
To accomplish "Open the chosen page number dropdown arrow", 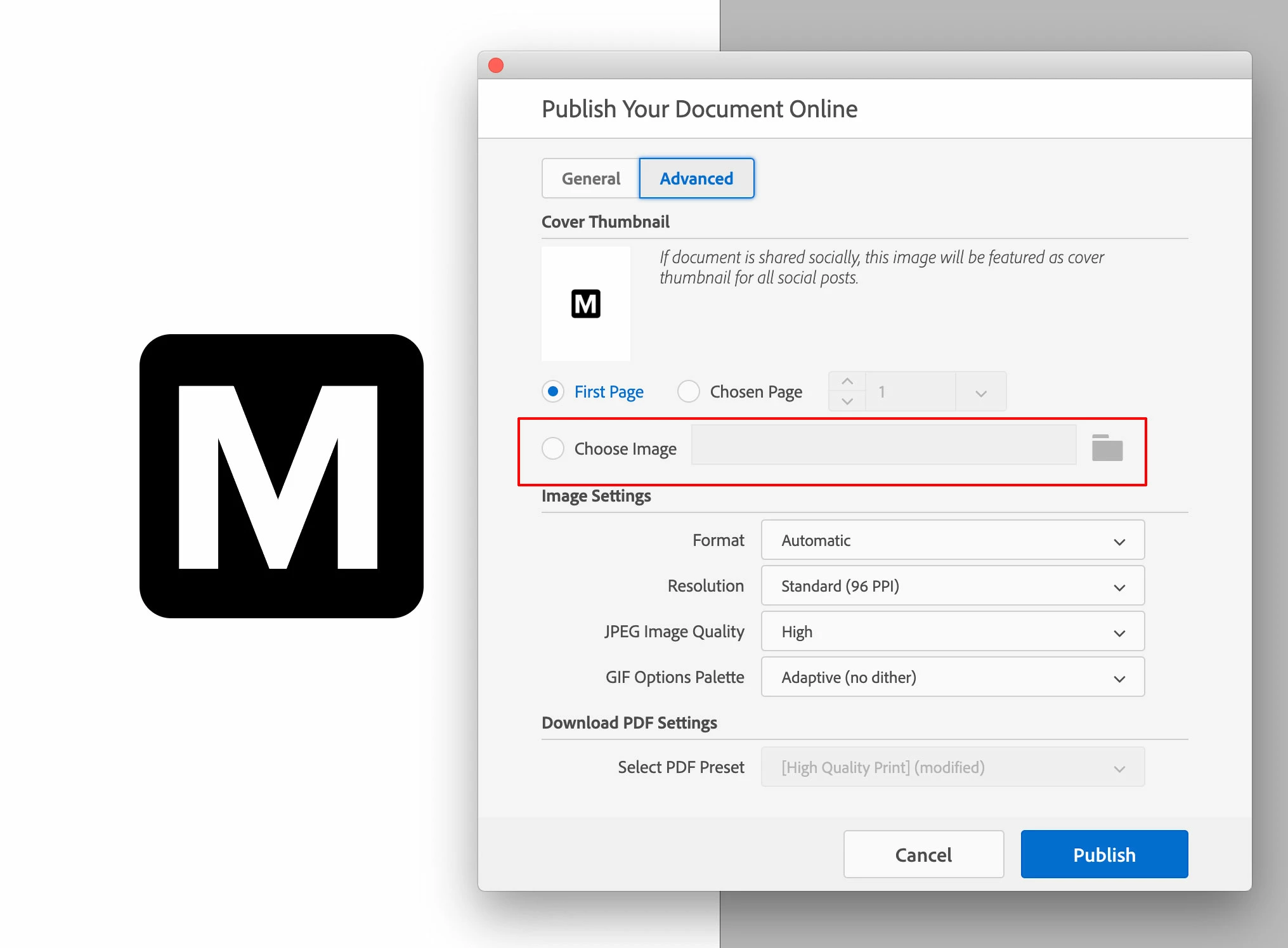I will [980, 393].
